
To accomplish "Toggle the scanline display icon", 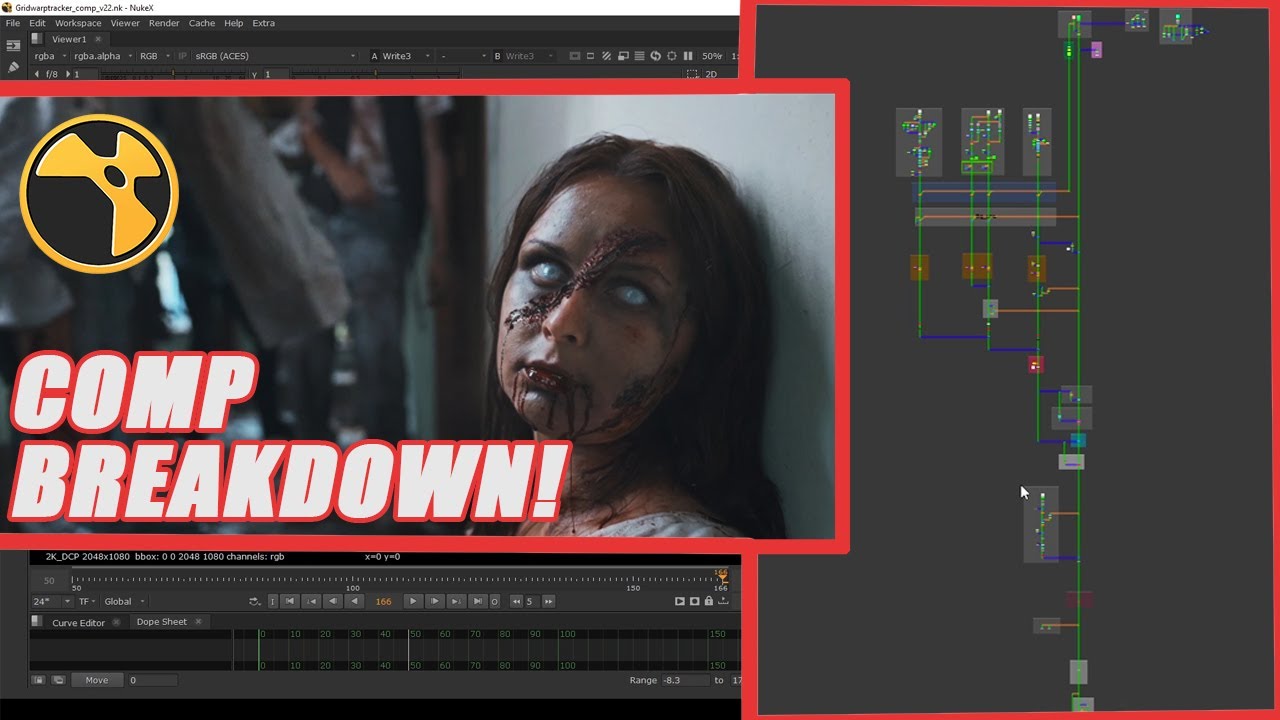I will [x=639, y=56].
